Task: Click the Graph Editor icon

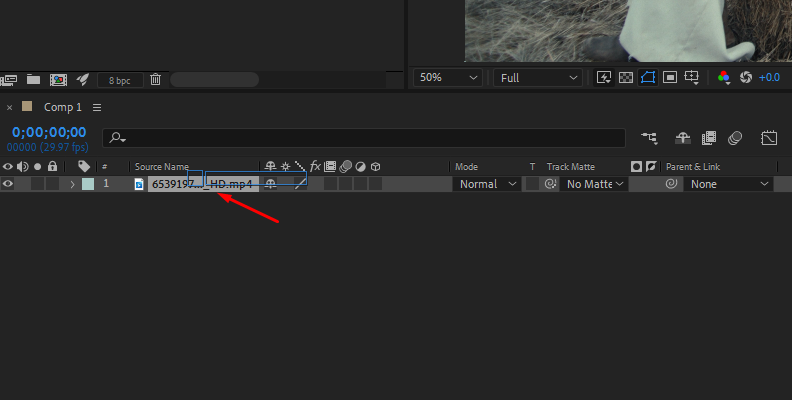Action: click(769, 138)
